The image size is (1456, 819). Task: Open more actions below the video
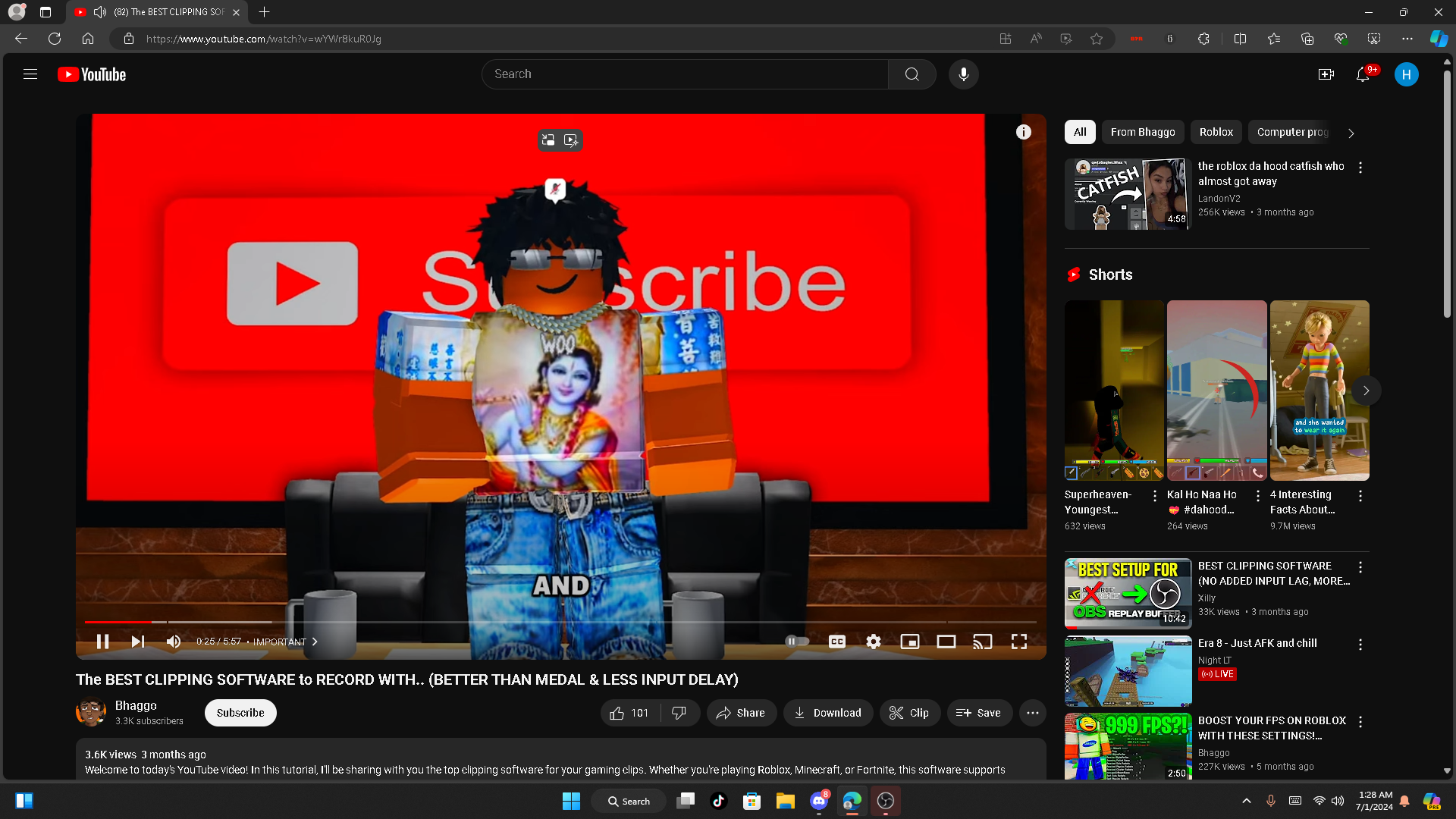click(x=1033, y=713)
